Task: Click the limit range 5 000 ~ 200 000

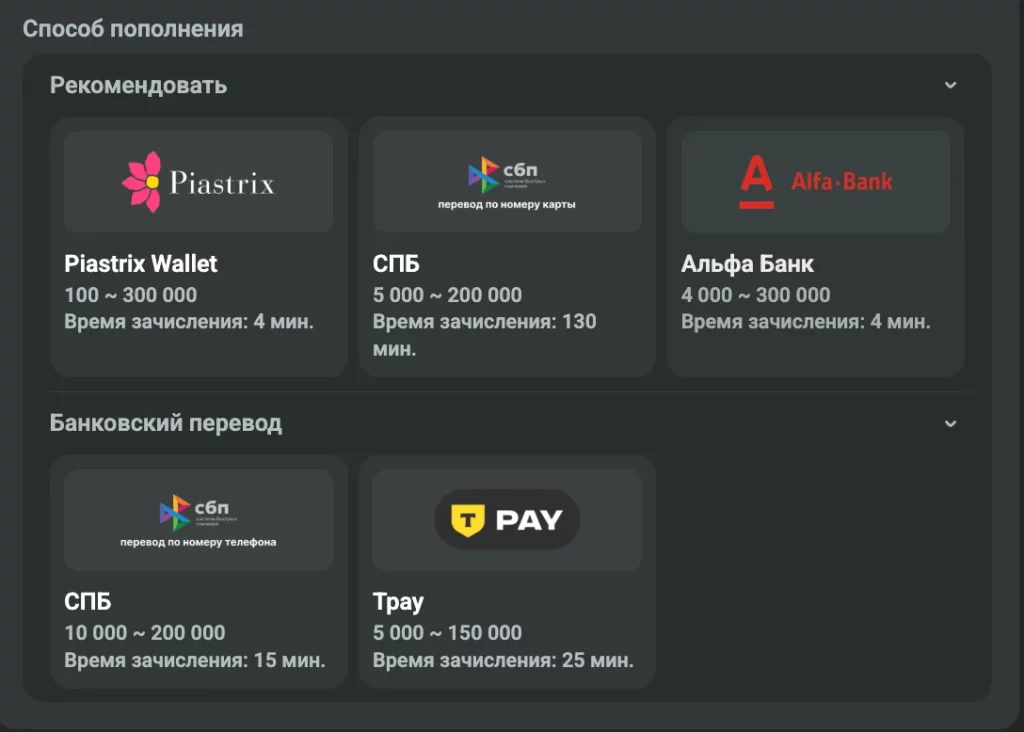Action: point(447,295)
